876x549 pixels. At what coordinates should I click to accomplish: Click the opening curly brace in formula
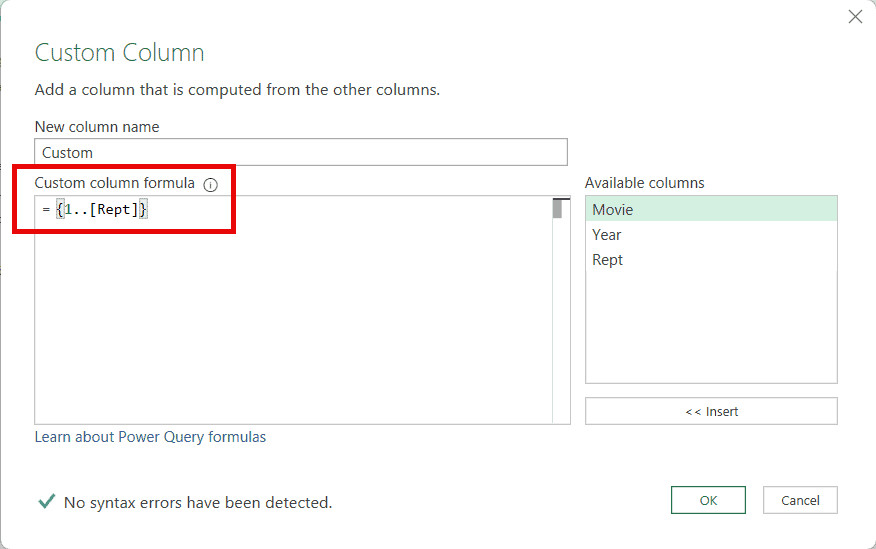(x=60, y=210)
